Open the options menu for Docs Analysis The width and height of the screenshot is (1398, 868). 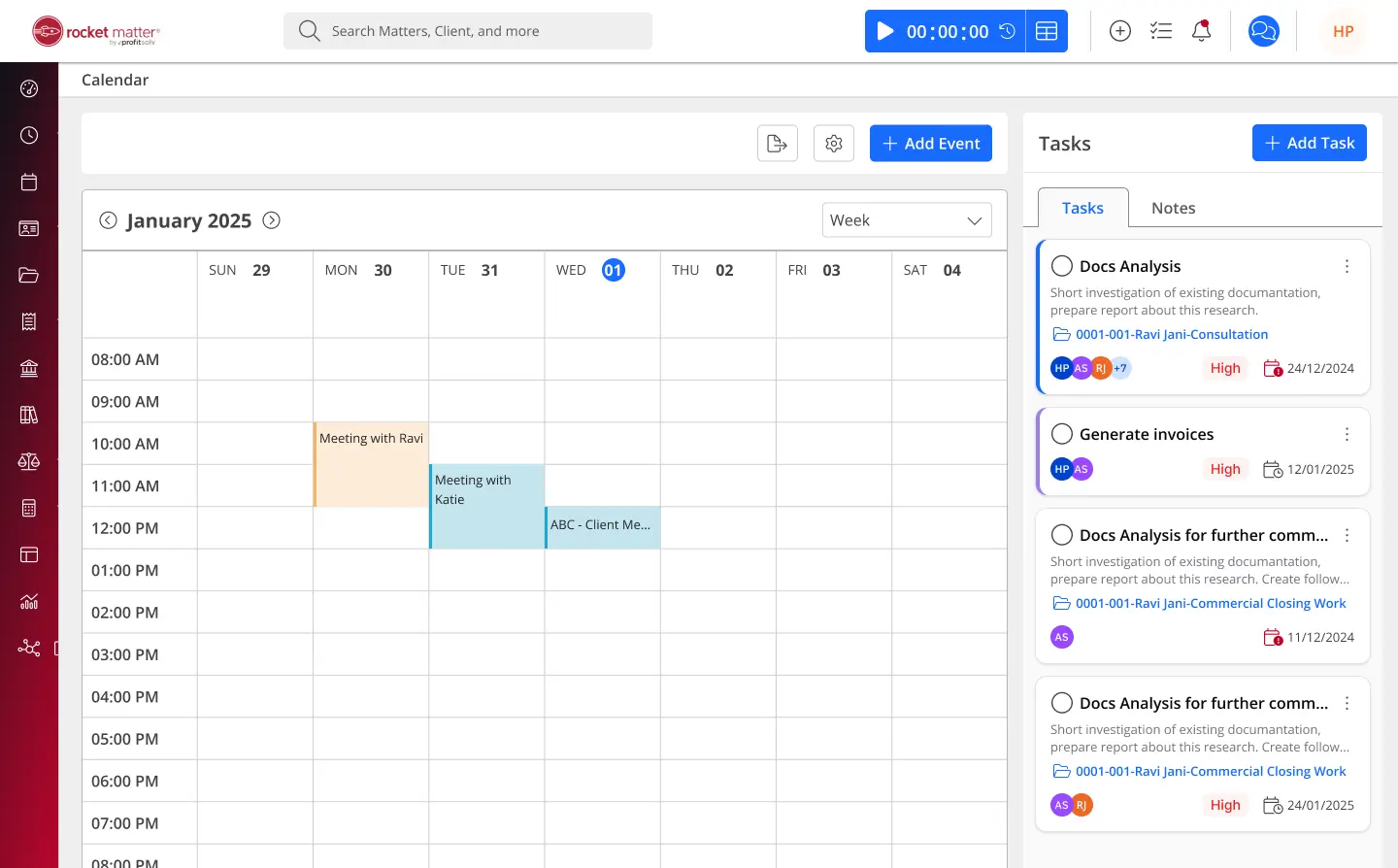click(1347, 266)
